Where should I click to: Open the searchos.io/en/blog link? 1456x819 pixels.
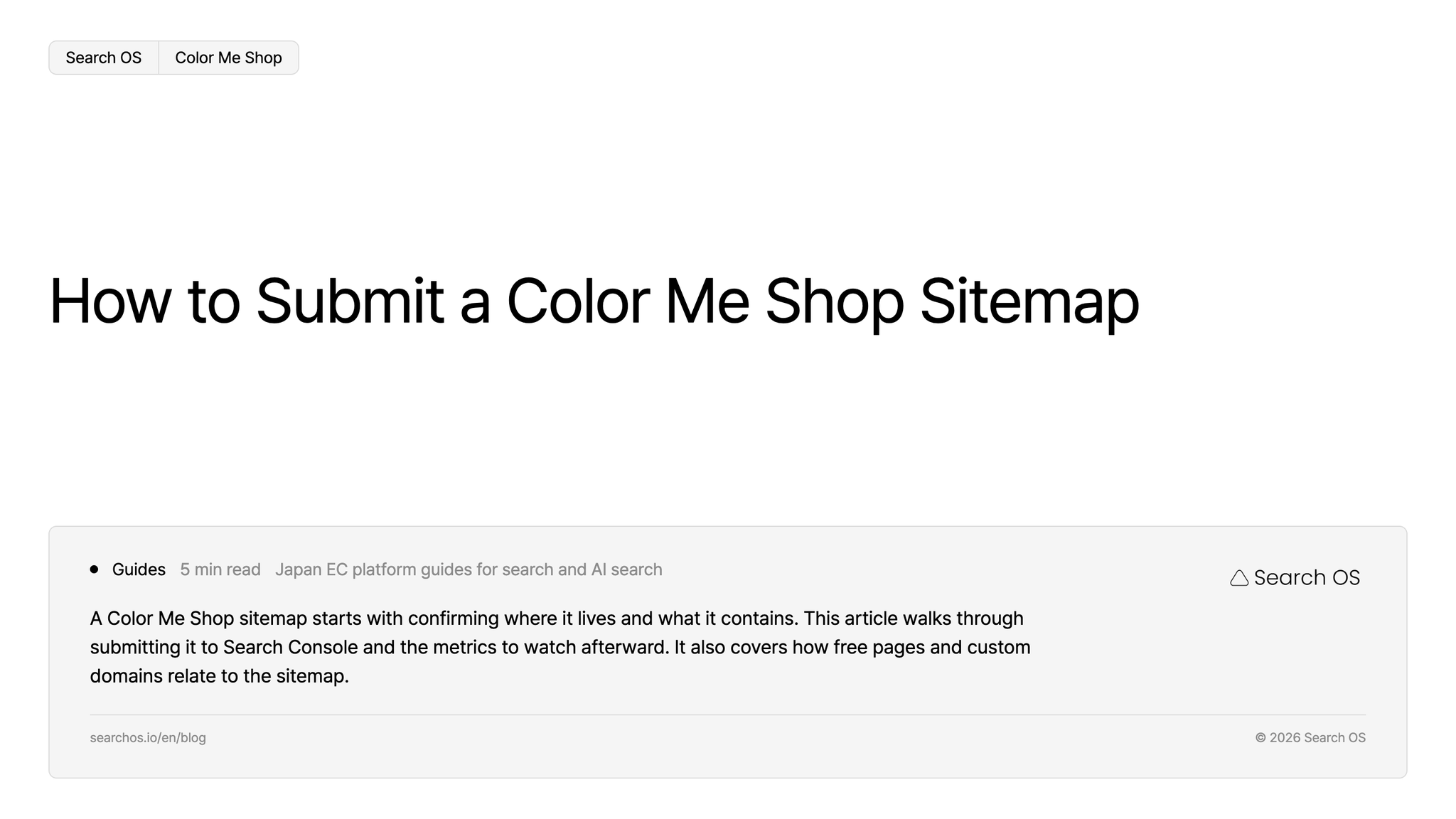coord(148,737)
